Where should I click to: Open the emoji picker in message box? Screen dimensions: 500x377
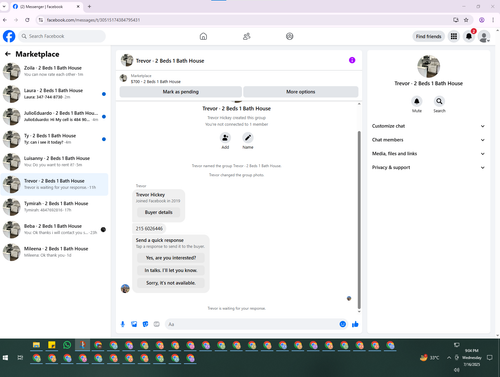tap(343, 324)
